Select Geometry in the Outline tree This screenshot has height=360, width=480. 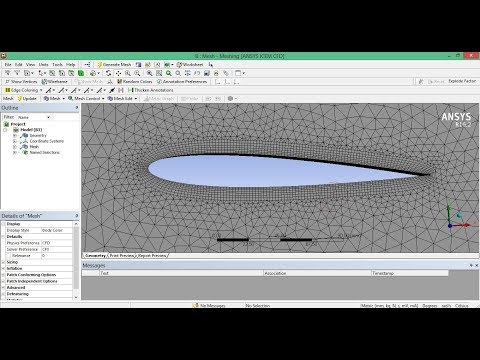click(38, 135)
